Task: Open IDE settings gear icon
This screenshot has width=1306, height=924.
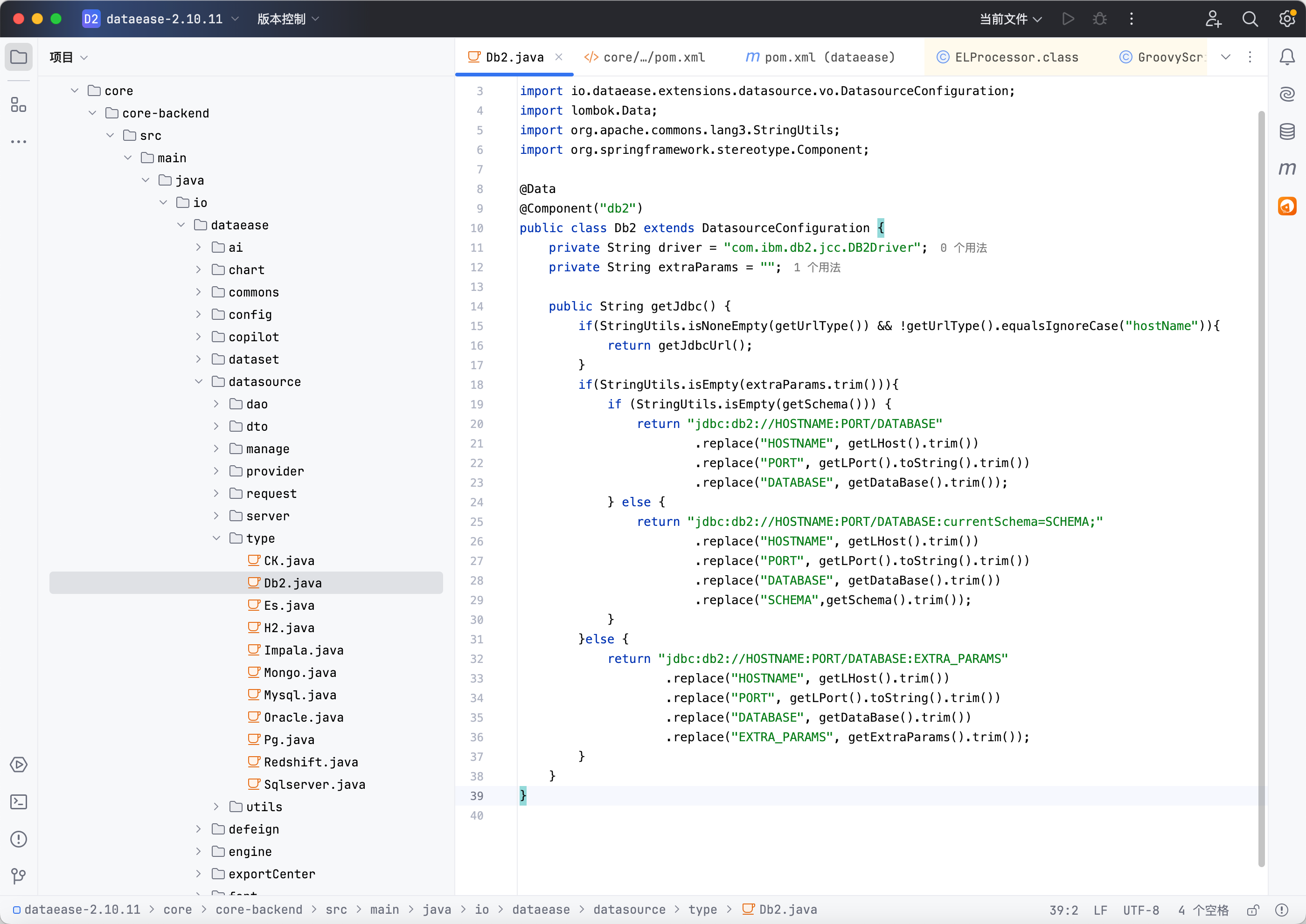Action: point(1287,19)
